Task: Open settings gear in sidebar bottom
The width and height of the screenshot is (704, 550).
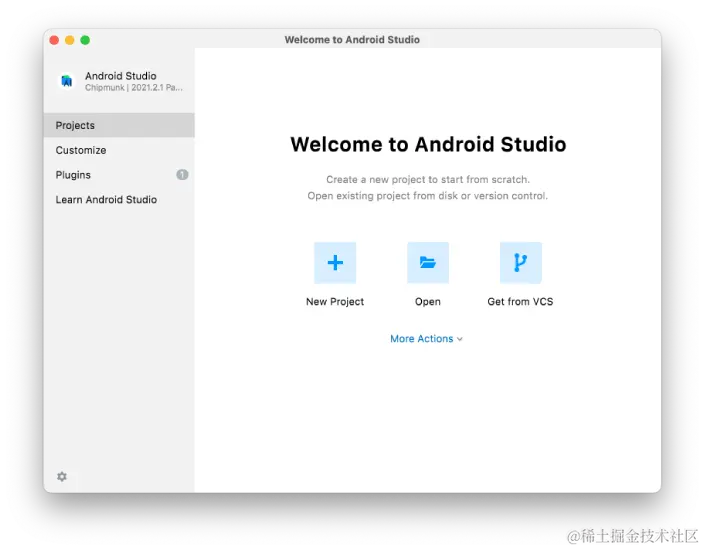Action: click(x=62, y=476)
